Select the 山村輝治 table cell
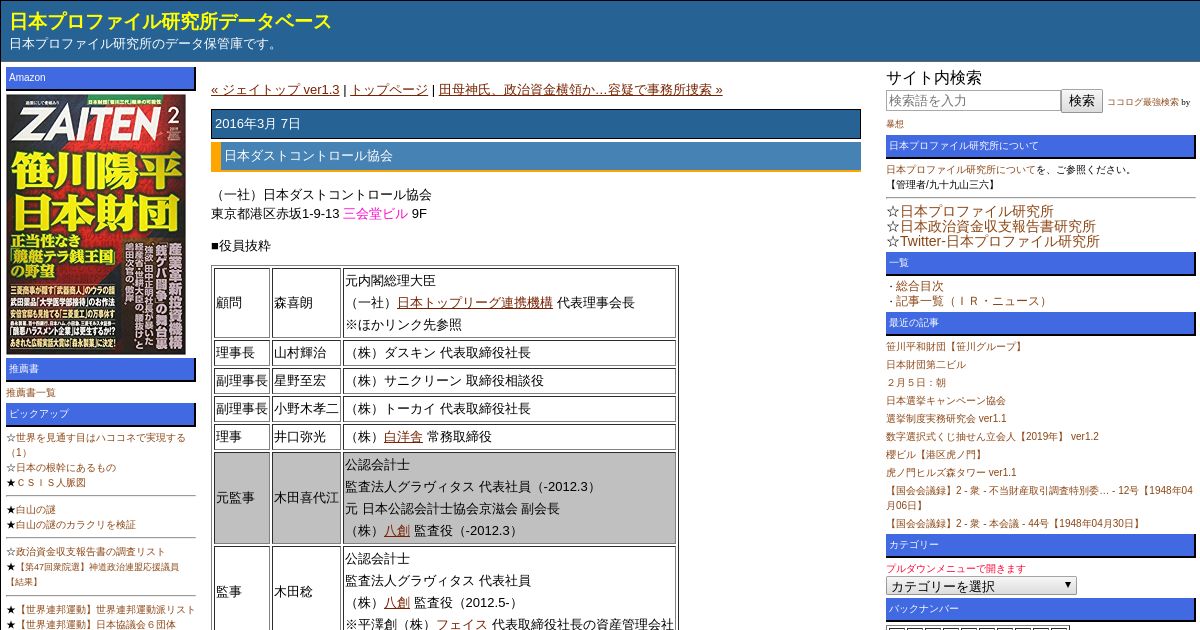The width and height of the screenshot is (1200, 630). click(306, 353)
